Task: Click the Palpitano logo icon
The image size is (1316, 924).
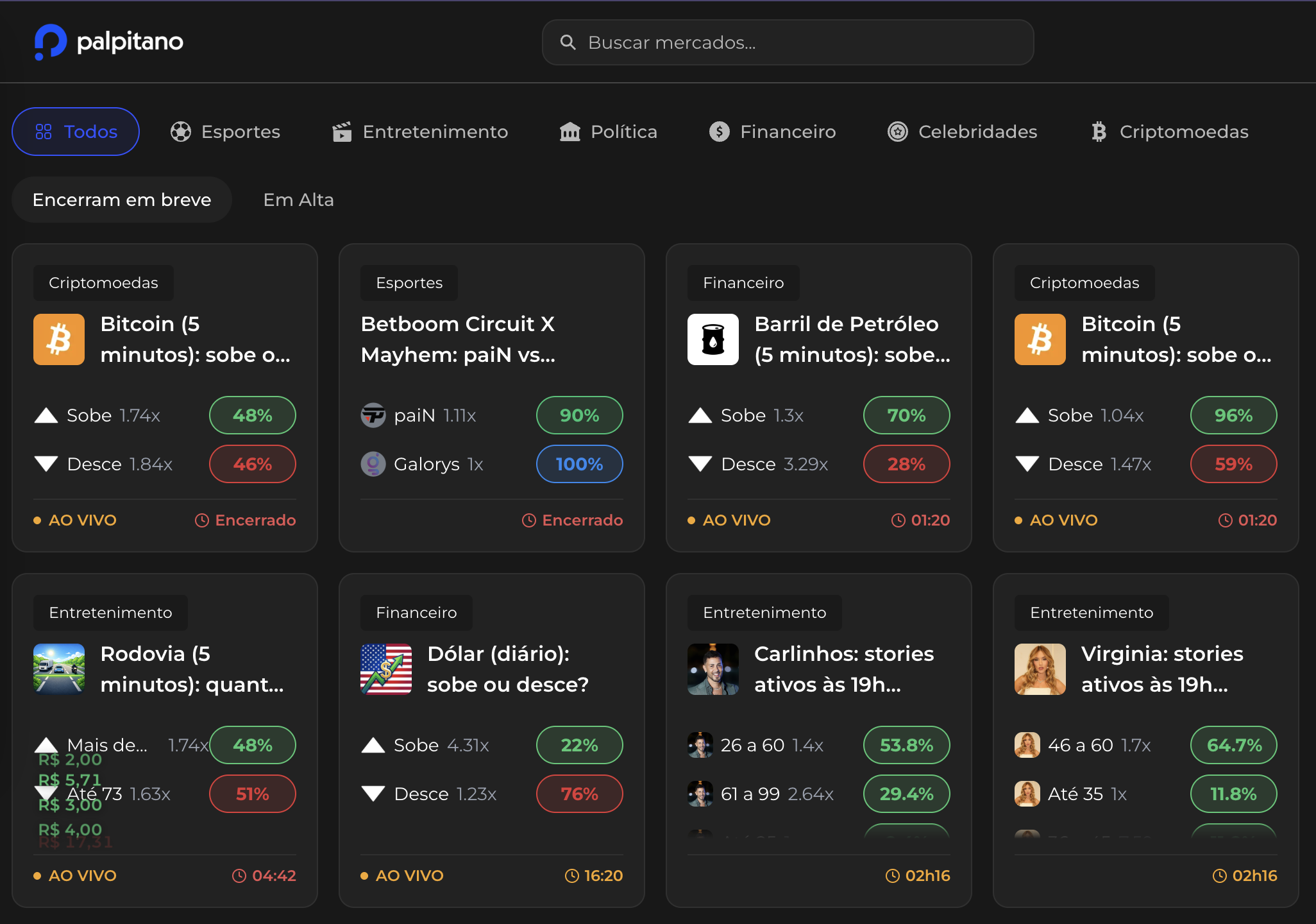Action: (50, 42)
